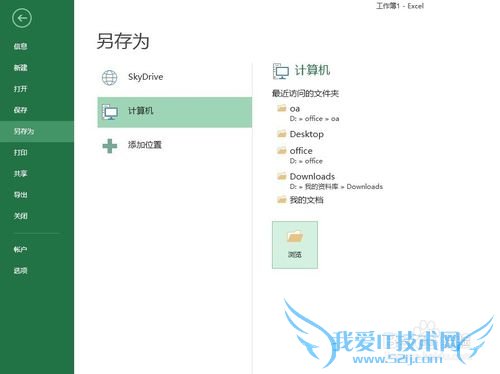Click the Downloads folder icon
The image size is (500, 374).
click(x=282, y=176)
